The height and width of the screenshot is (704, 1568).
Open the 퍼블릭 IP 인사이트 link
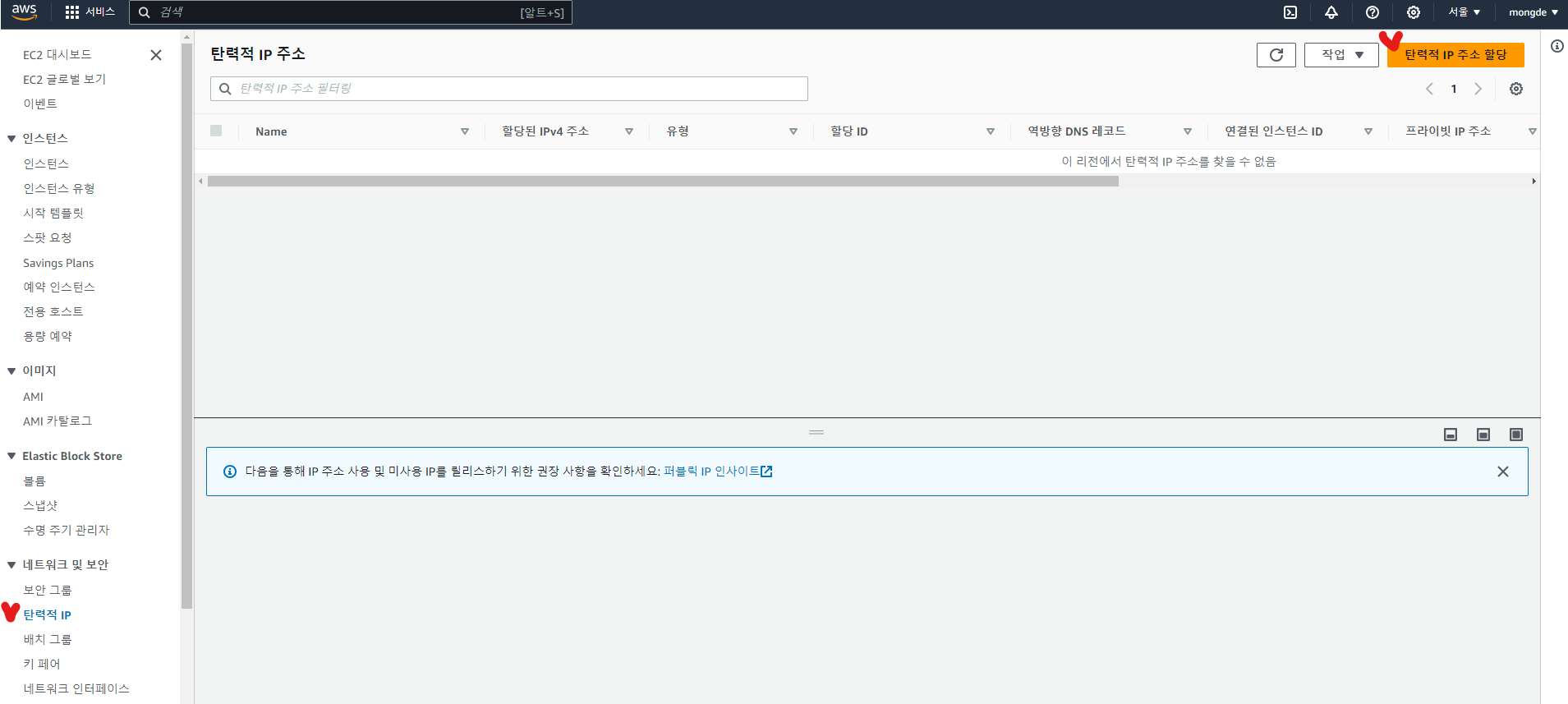click(x=717, y=472)
